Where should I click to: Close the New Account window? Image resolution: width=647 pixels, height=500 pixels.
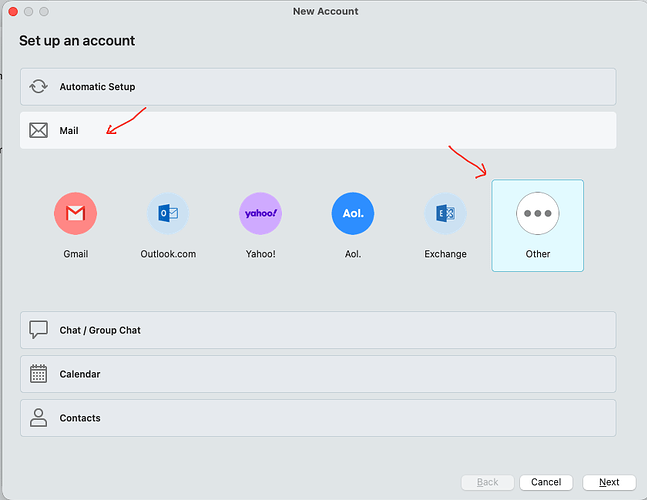(13, 12)
